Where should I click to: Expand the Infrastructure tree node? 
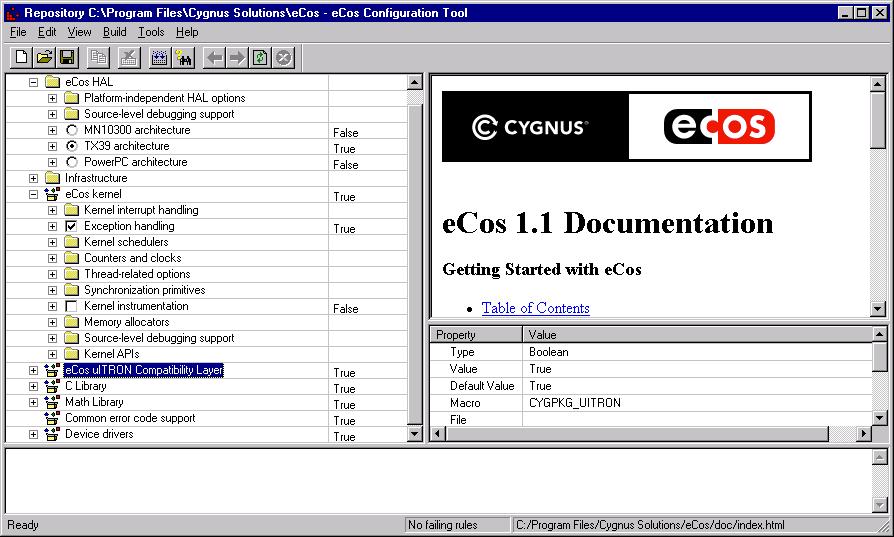point(33,178)
